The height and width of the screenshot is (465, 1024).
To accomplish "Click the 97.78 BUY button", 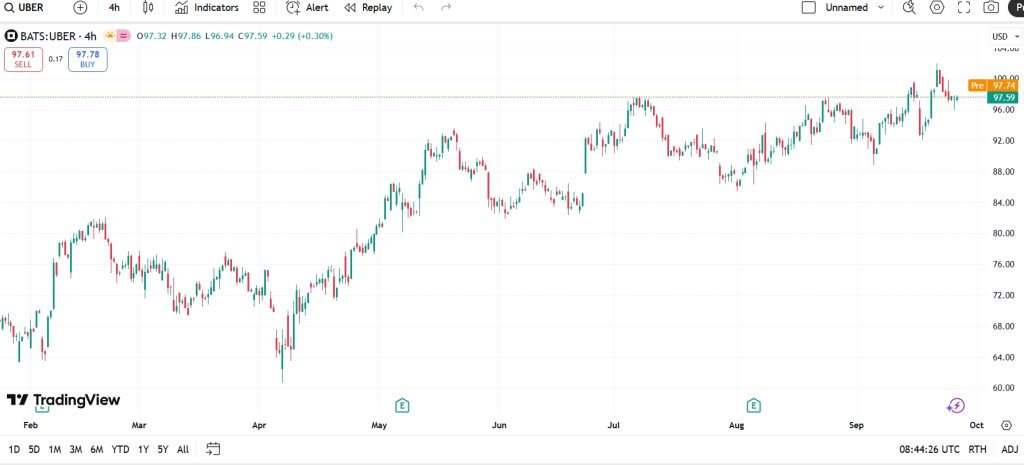I will coord(88,59).
